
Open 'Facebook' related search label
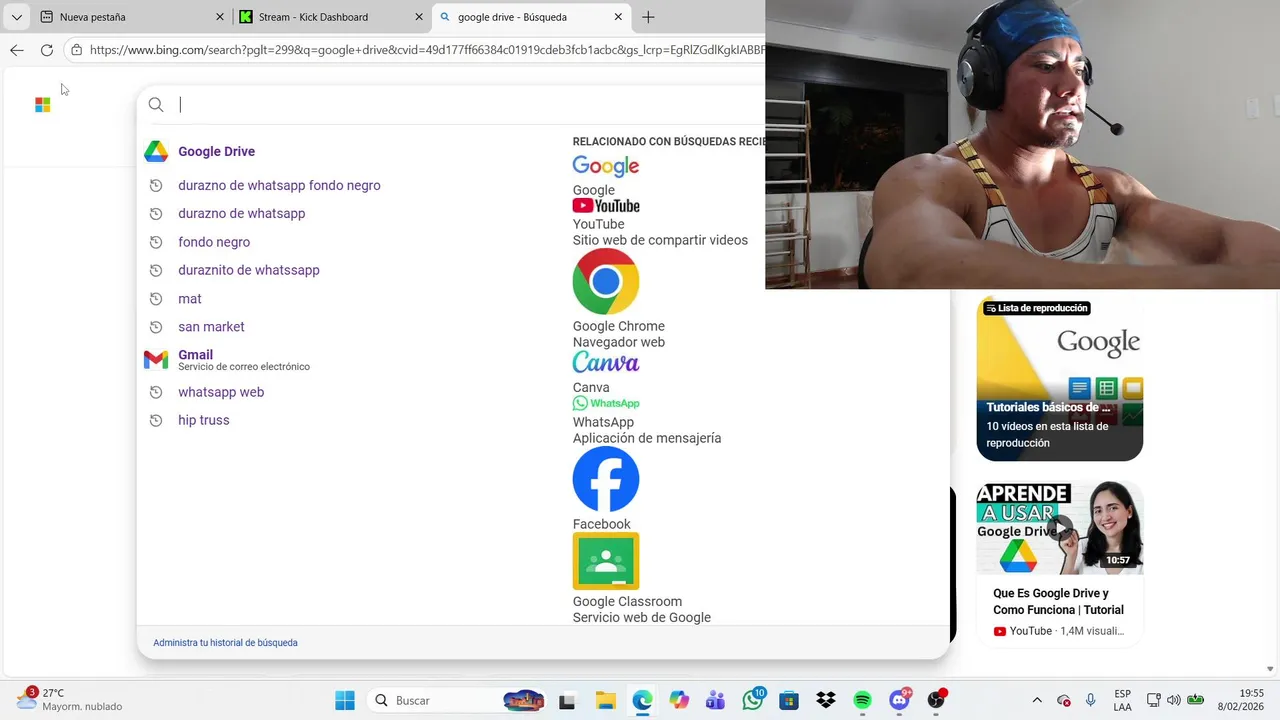coord(602,524)
